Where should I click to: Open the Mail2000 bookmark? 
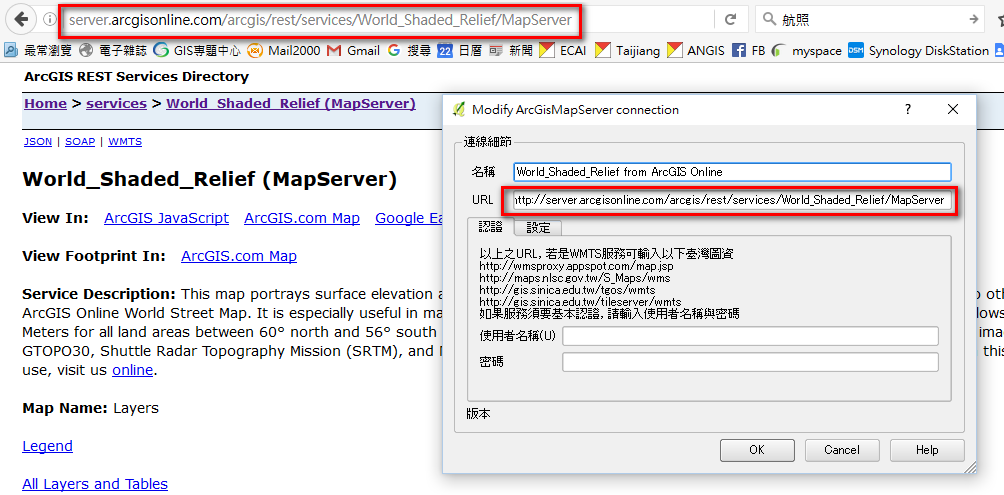click(284, 50)
